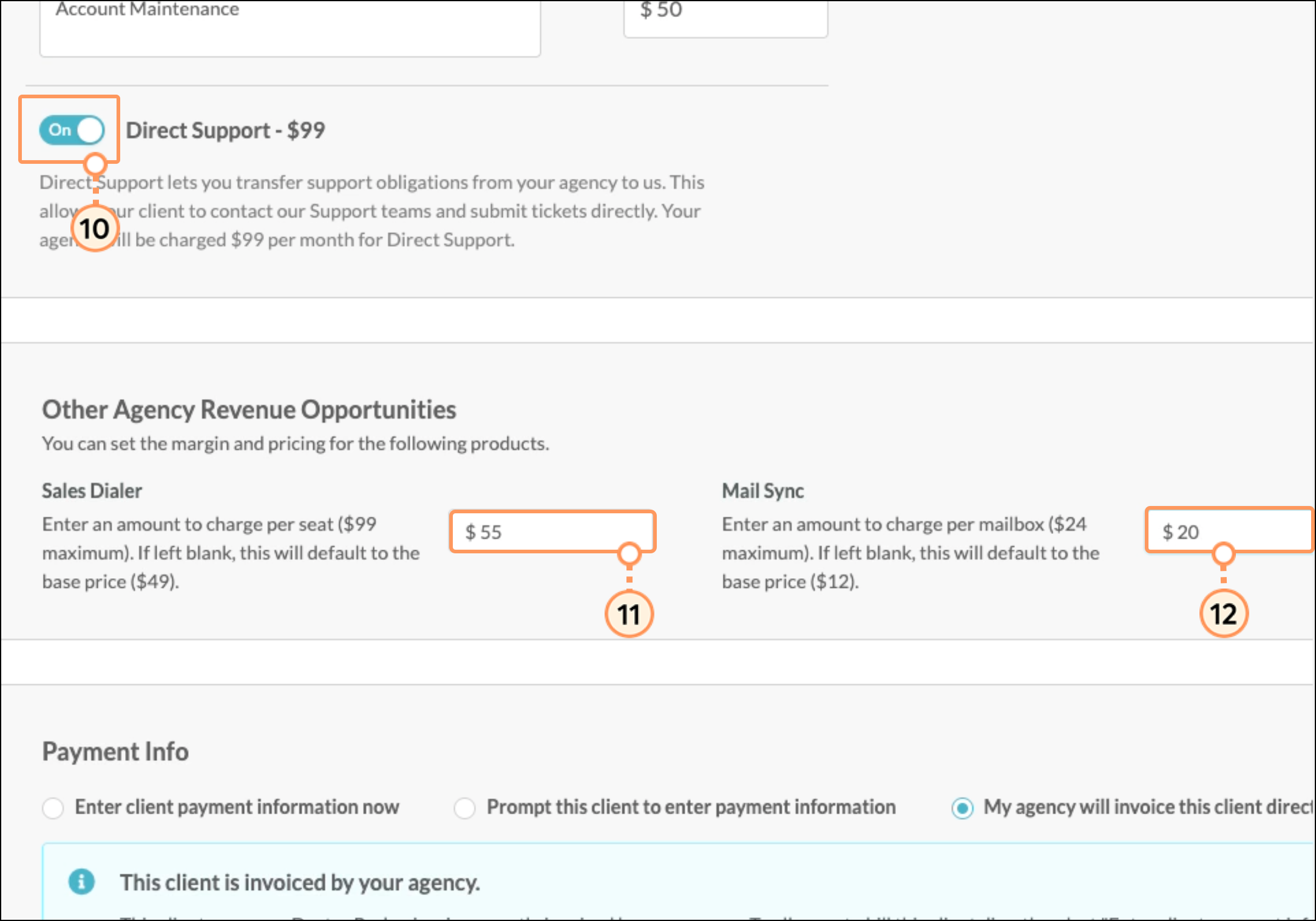Image resolution: width=1316 pixels, height=921 pixels.
Task: Turn off the Direct Support toggle
Action: coord(72,130)
